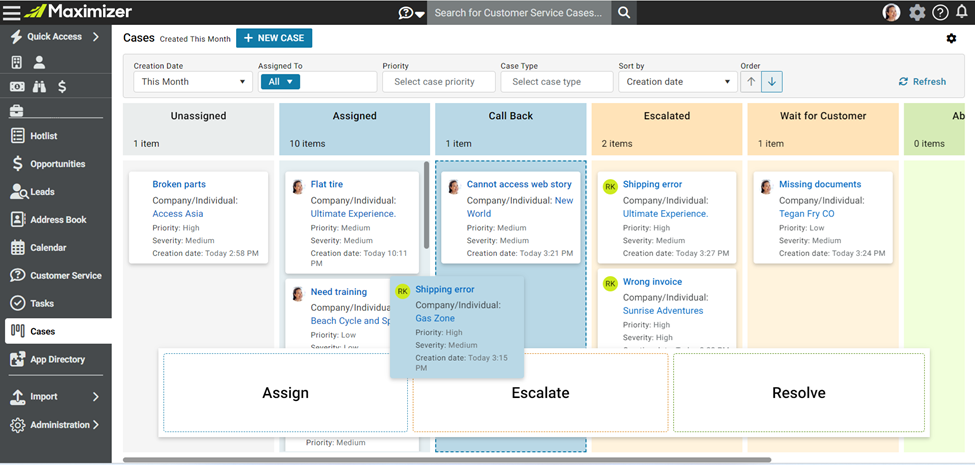Click the RK badge on Wrong invoice card
The width and height of the screenshot is (975, 465).
(611, 283)
